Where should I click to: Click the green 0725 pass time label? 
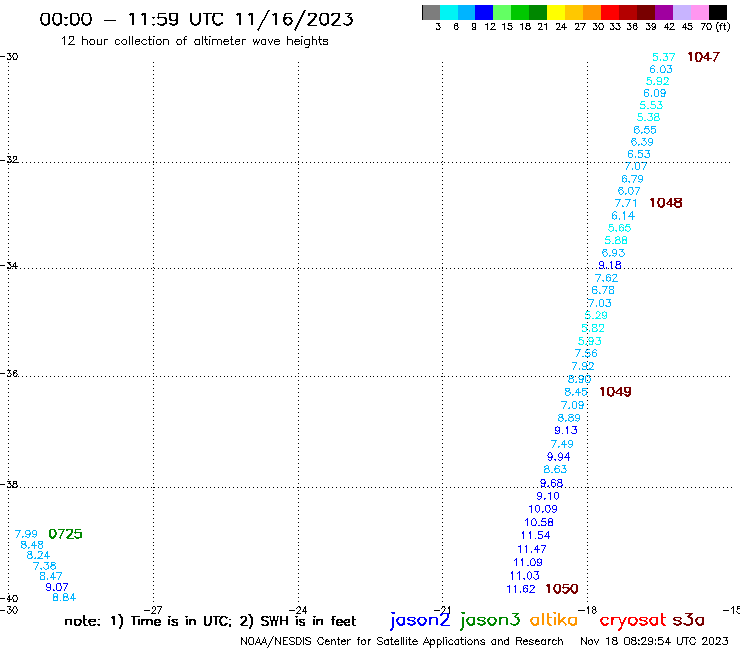[65, 534]
